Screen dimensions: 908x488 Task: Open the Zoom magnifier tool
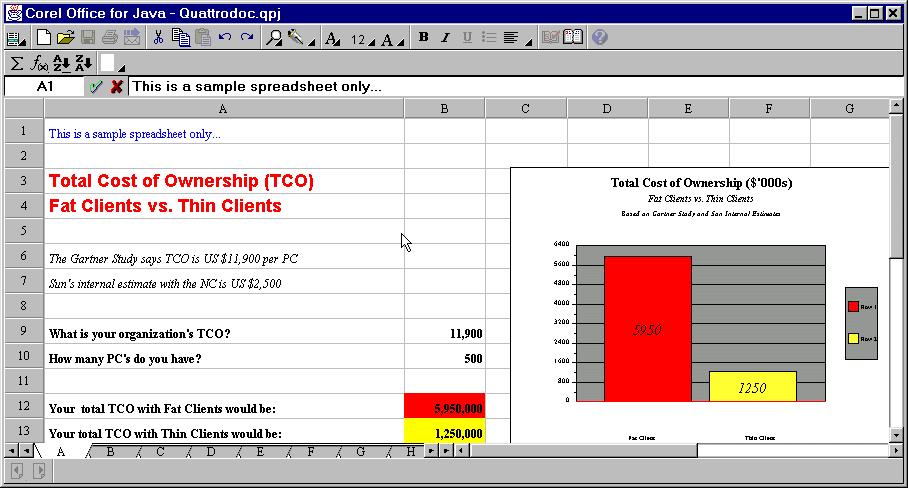273,38
